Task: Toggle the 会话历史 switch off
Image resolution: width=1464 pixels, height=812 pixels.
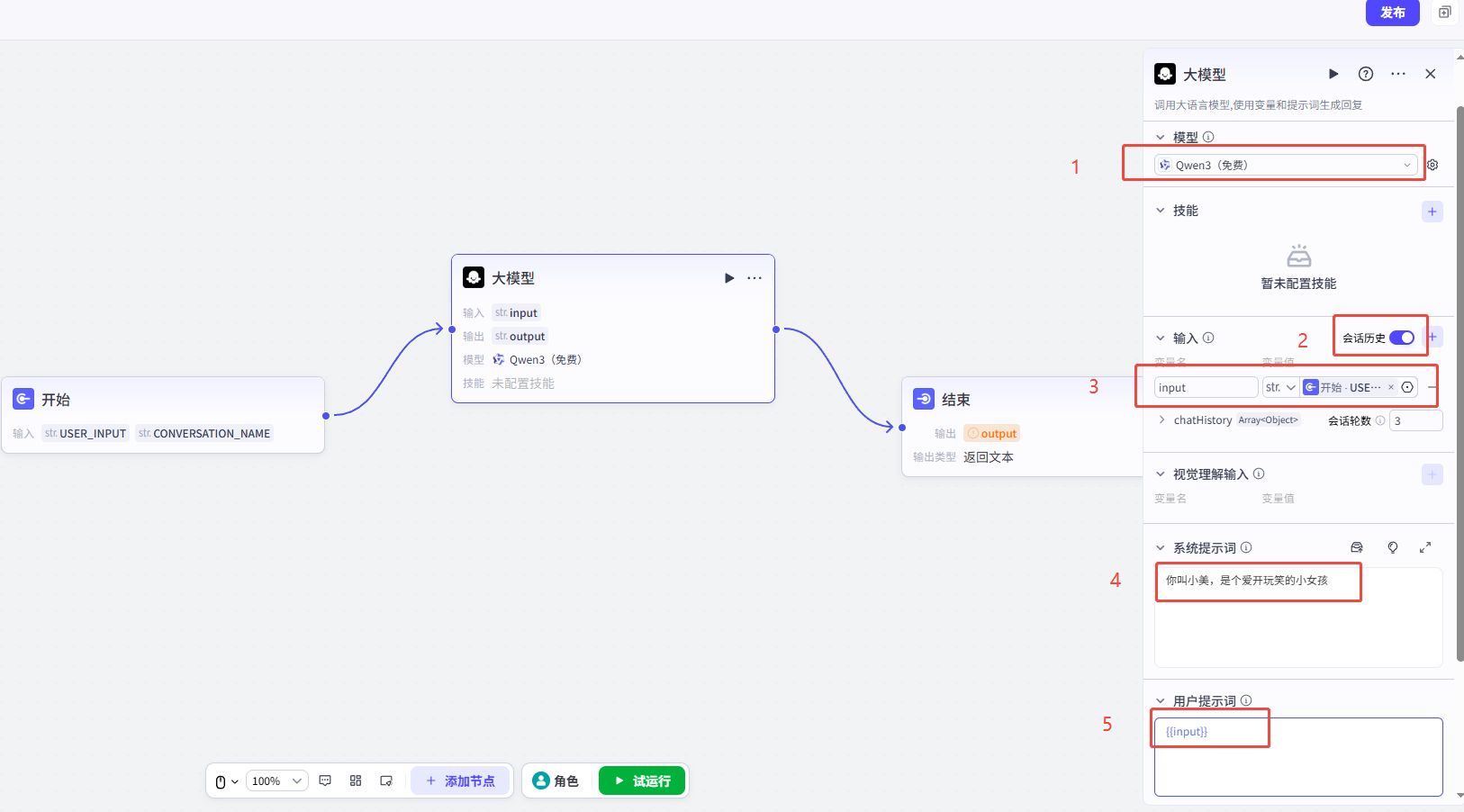Action: [1401, 338]
